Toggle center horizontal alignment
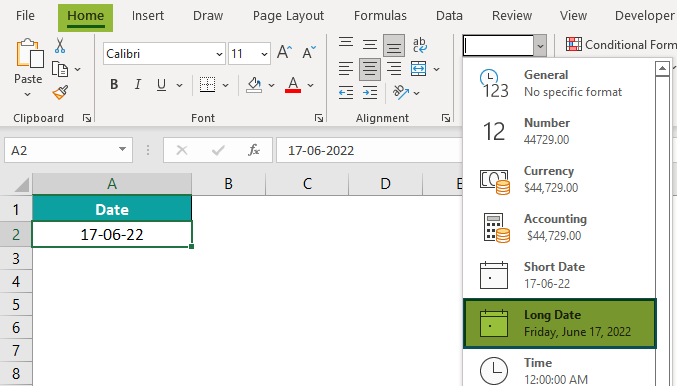677x386 pixels. click(x=370, y=70)
